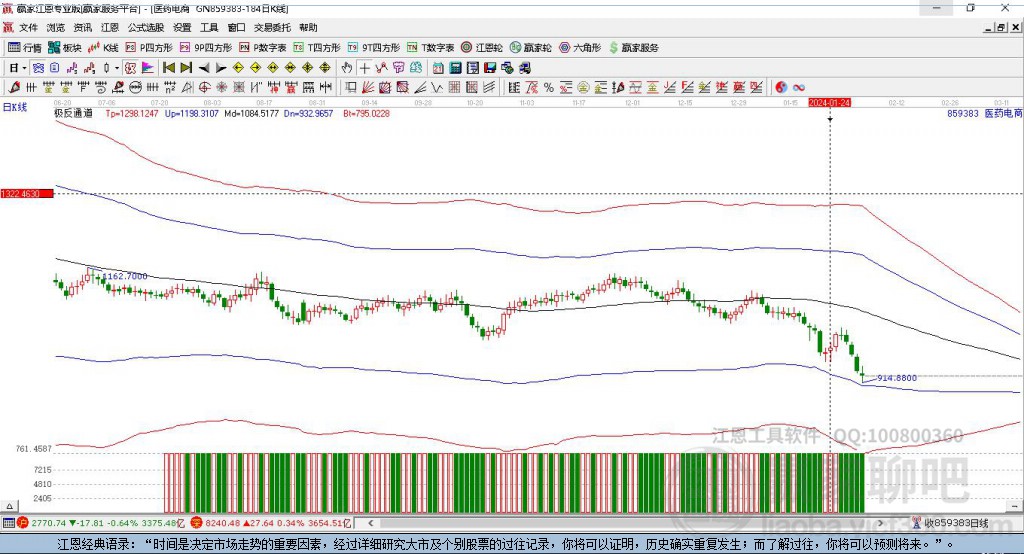
Task: Click the 日K线 period label
Action: (15, 106)
